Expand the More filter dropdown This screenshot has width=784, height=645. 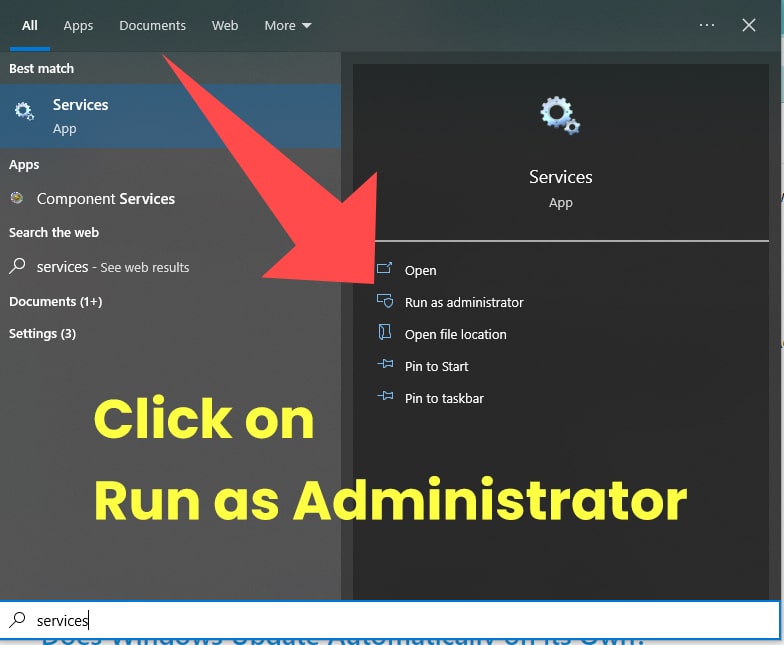click(288, 25)
